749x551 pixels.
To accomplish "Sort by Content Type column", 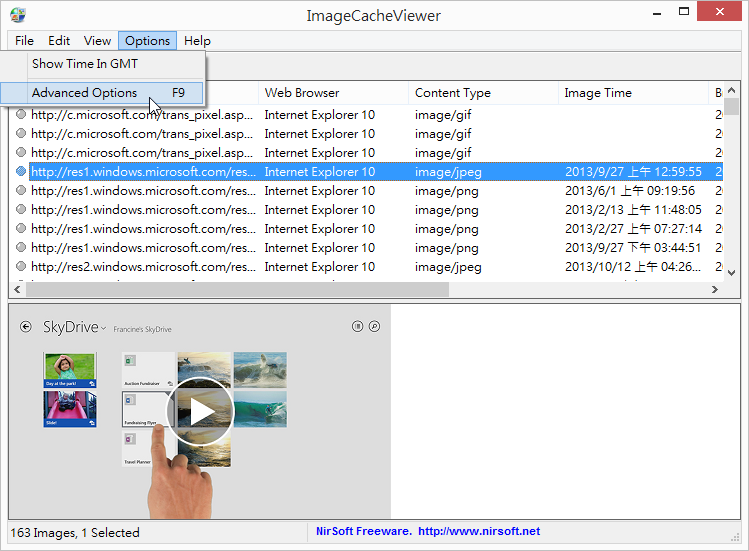I will 483,93.
